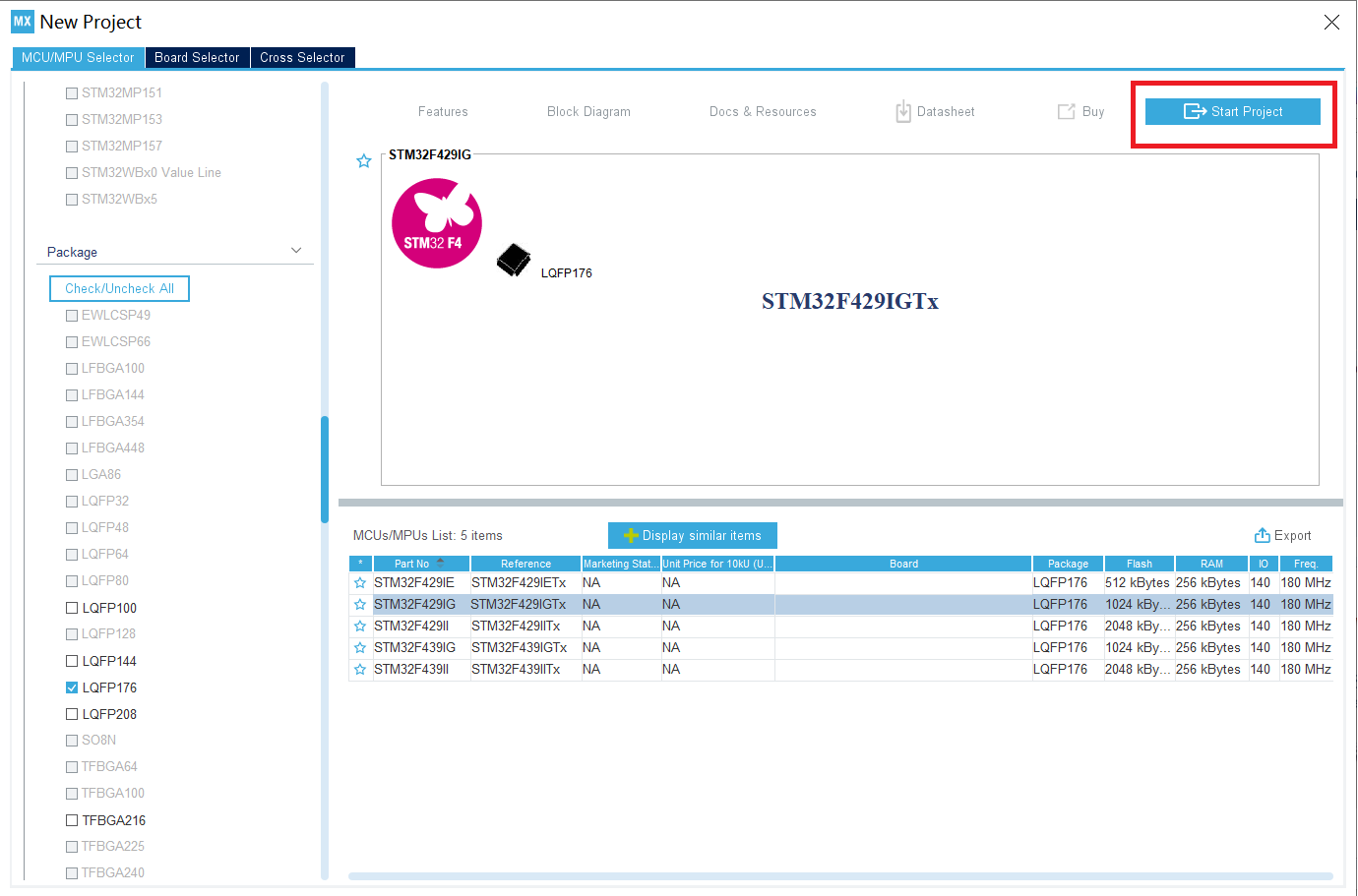1358x896 pixels.
Task: Click Display similar items button
Action: (693, 536)
